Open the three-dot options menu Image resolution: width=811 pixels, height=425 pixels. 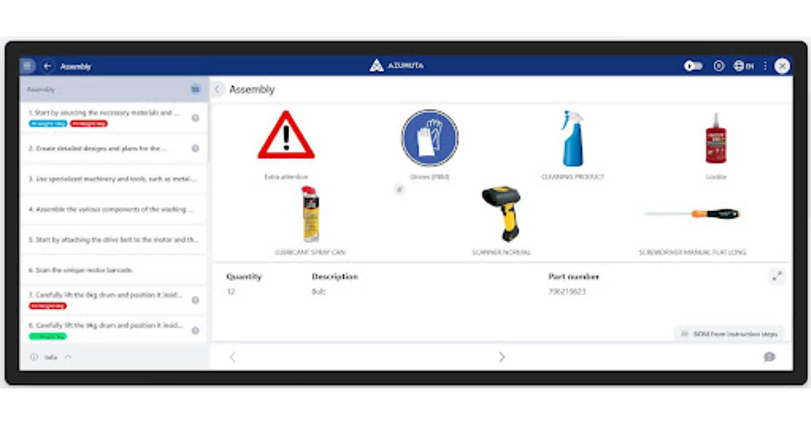[x=766, y=66]
